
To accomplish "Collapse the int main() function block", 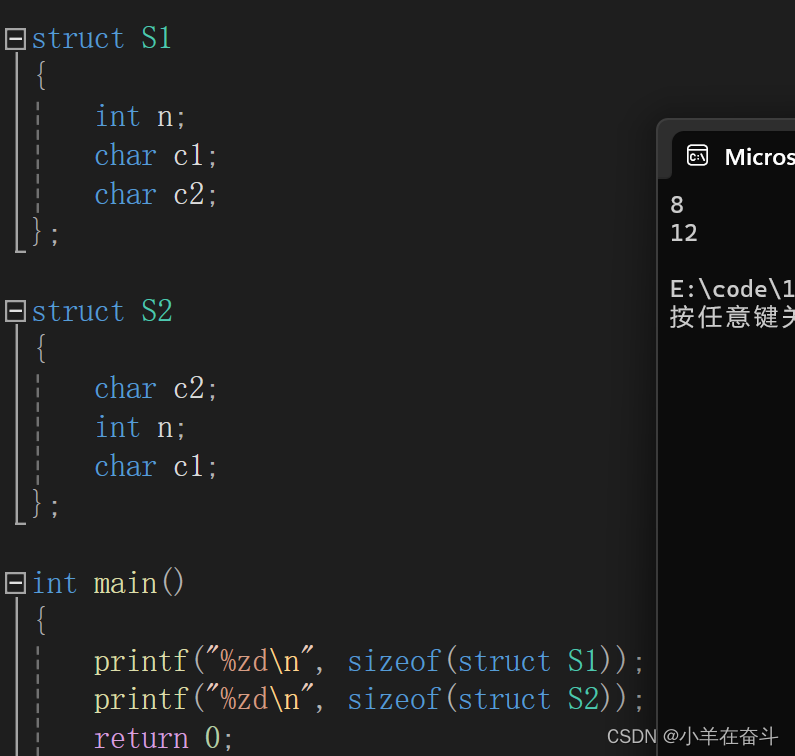I will coord(15,584).
